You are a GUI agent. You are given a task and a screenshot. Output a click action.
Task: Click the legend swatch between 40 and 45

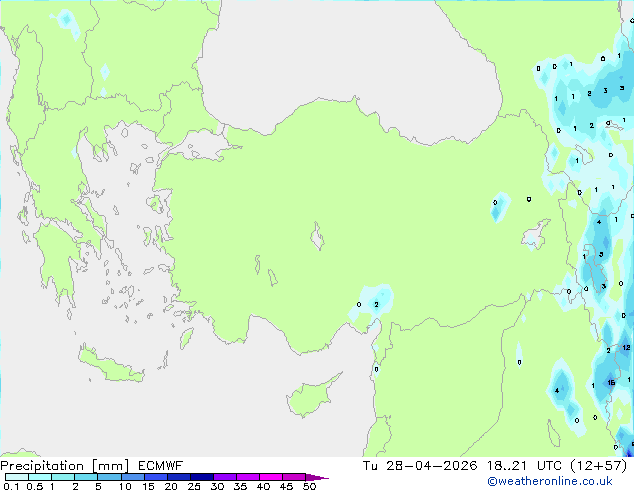(x=271, y=477)
